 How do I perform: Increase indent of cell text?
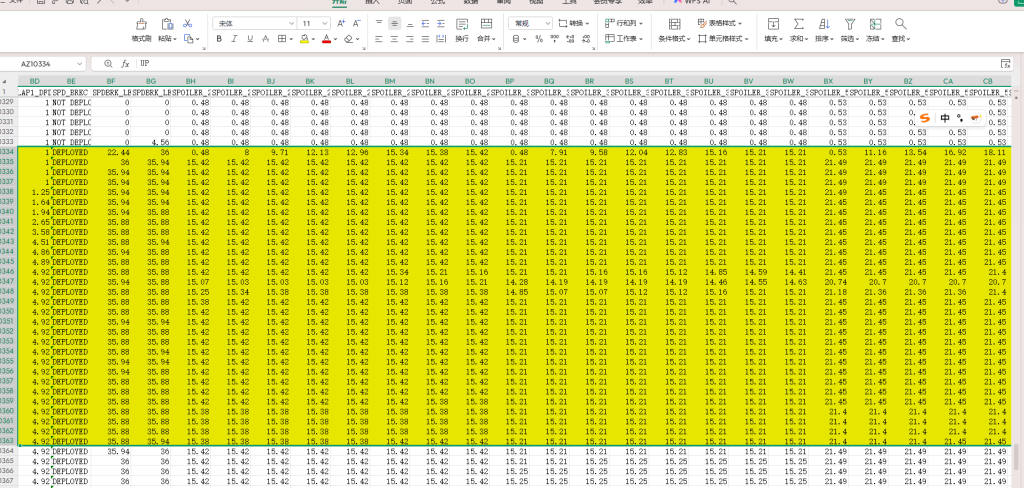(x=441, y=24)
